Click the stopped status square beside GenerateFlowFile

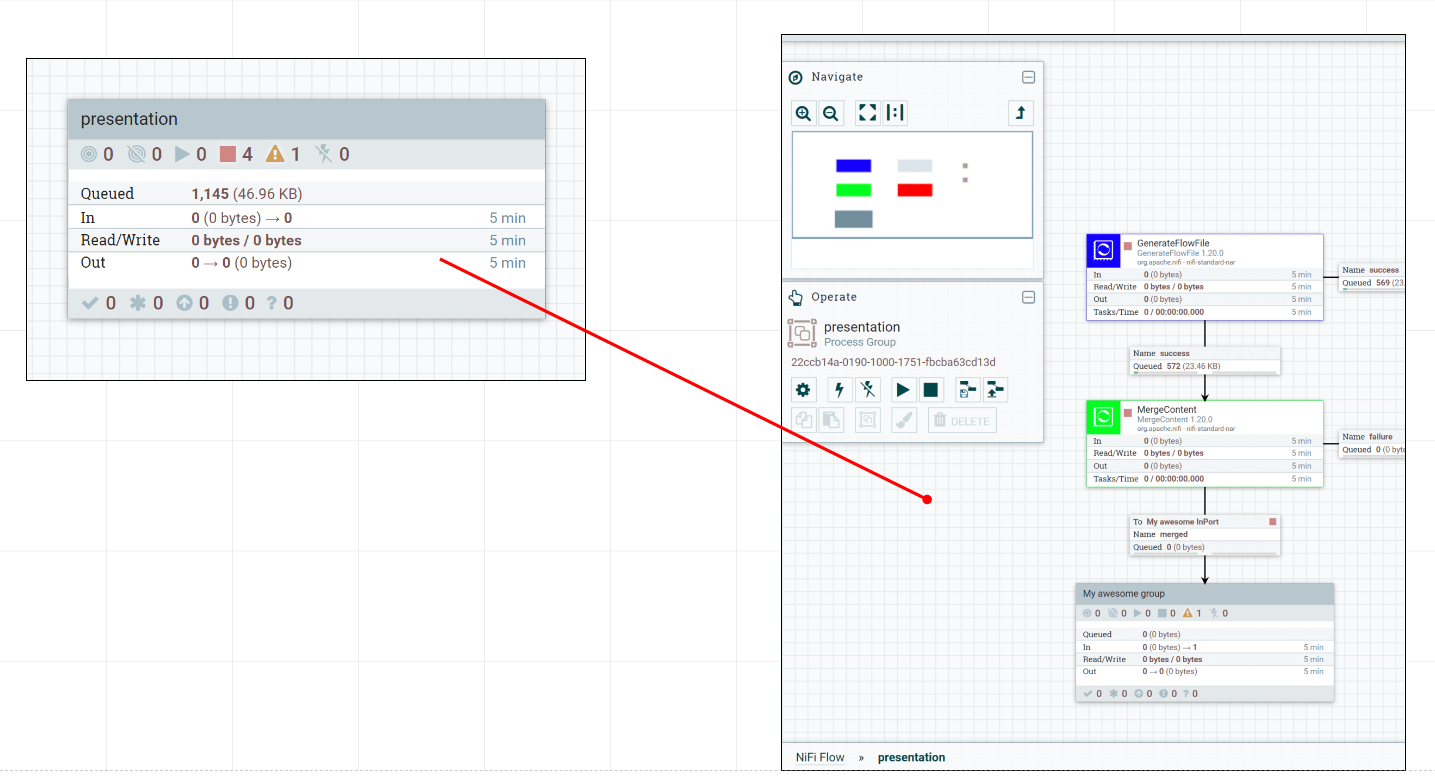(1128, 245)
